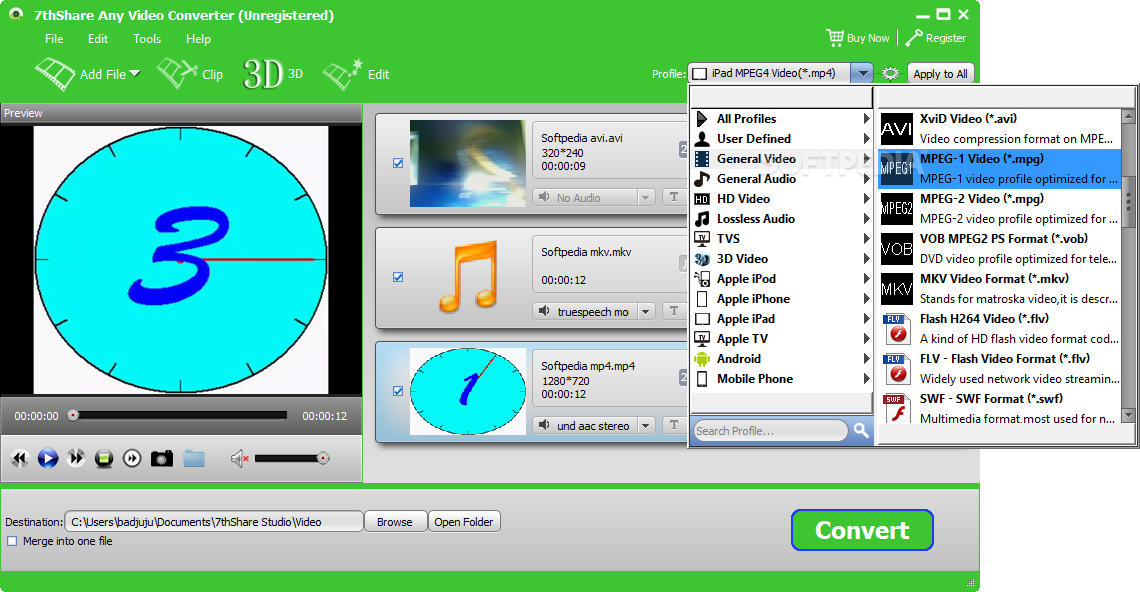Select Flash H264 Video (*.flv)
Image resolution: width=1140 pixels, height=592 pixels.
999,329
